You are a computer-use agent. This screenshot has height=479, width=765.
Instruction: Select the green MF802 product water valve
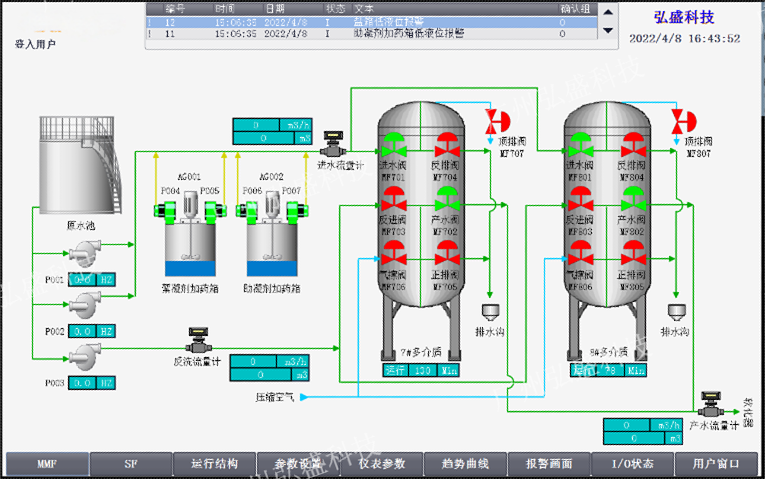tap(633, 199)
